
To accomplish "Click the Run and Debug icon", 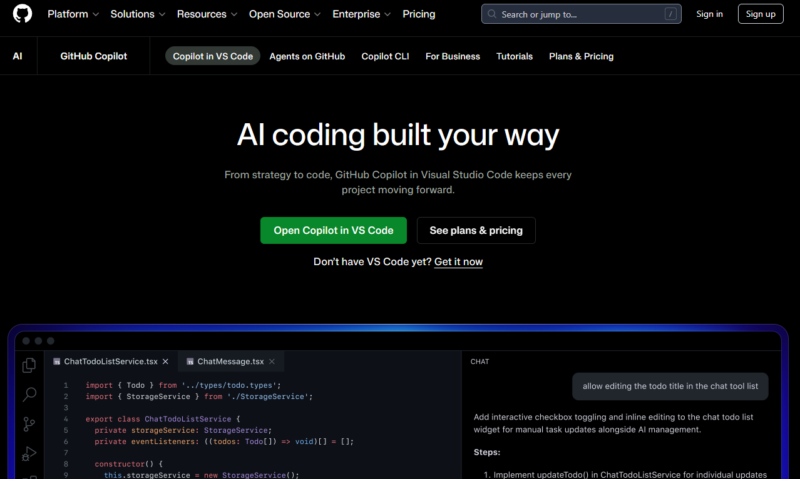I will 29,453.
